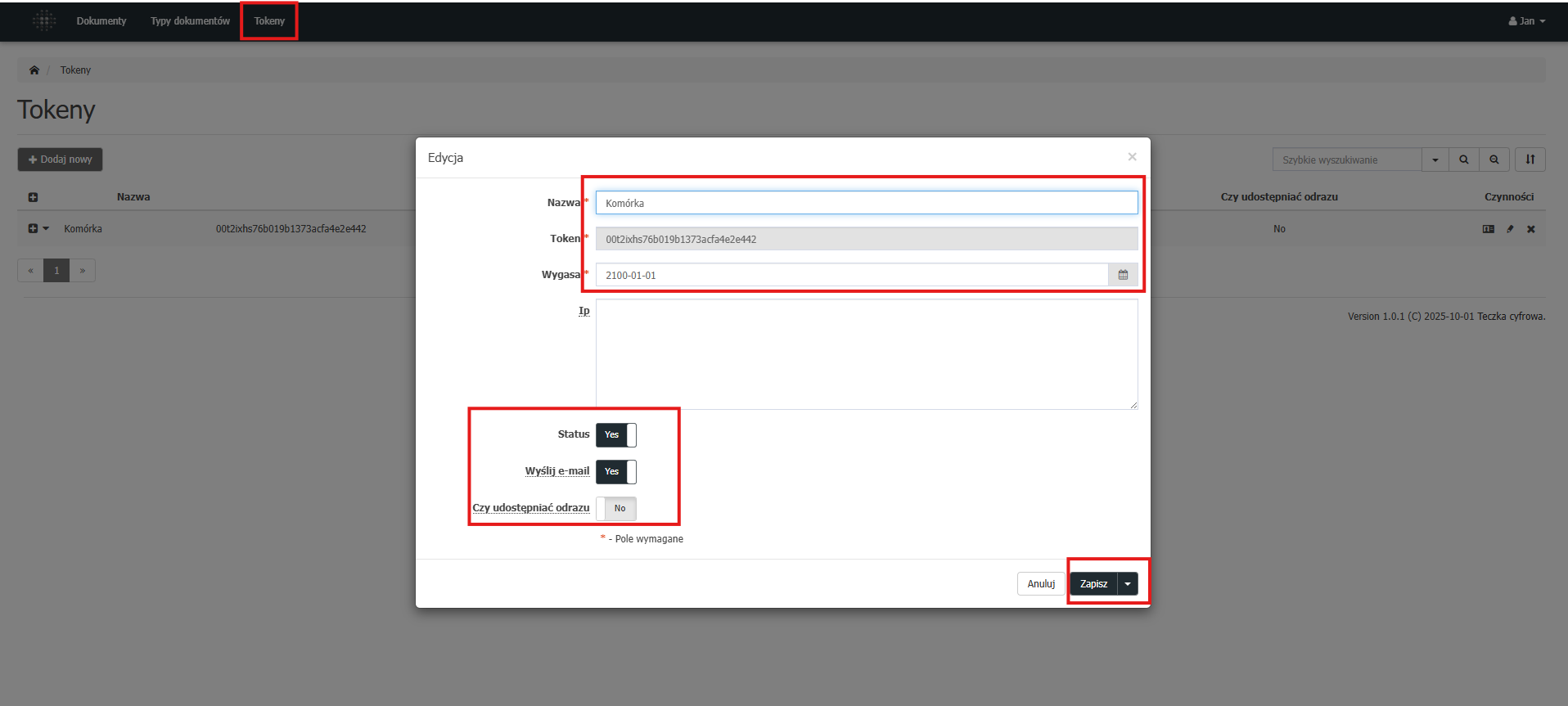Enable Czy udostępniać odrazu switch
The height and width of the screenshot is (706, 1568).
615,509
